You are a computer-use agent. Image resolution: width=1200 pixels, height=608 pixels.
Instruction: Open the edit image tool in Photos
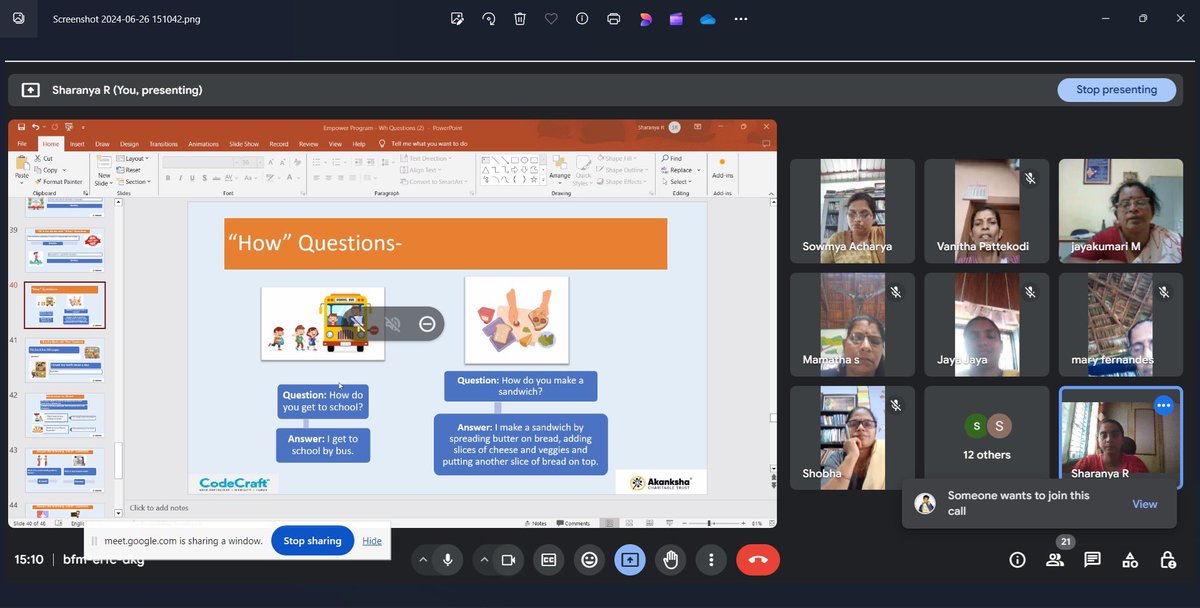coord(457,18)
